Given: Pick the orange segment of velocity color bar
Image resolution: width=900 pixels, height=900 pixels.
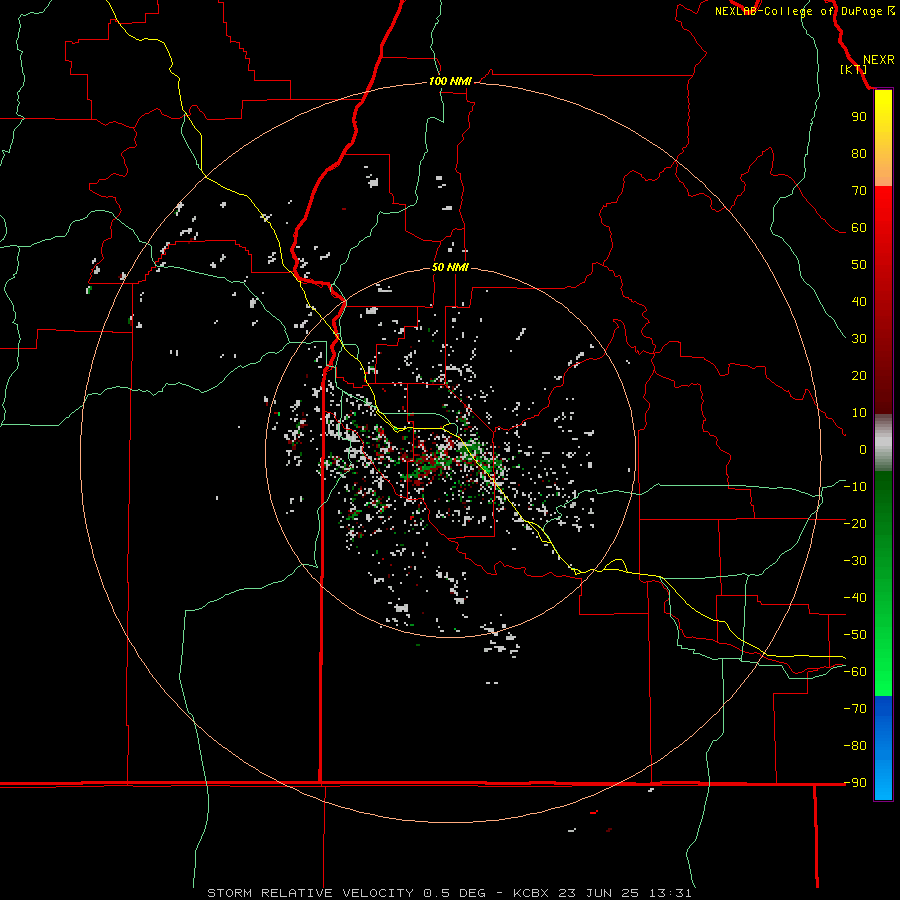Looking at the screenshot, I should [883, 169].
